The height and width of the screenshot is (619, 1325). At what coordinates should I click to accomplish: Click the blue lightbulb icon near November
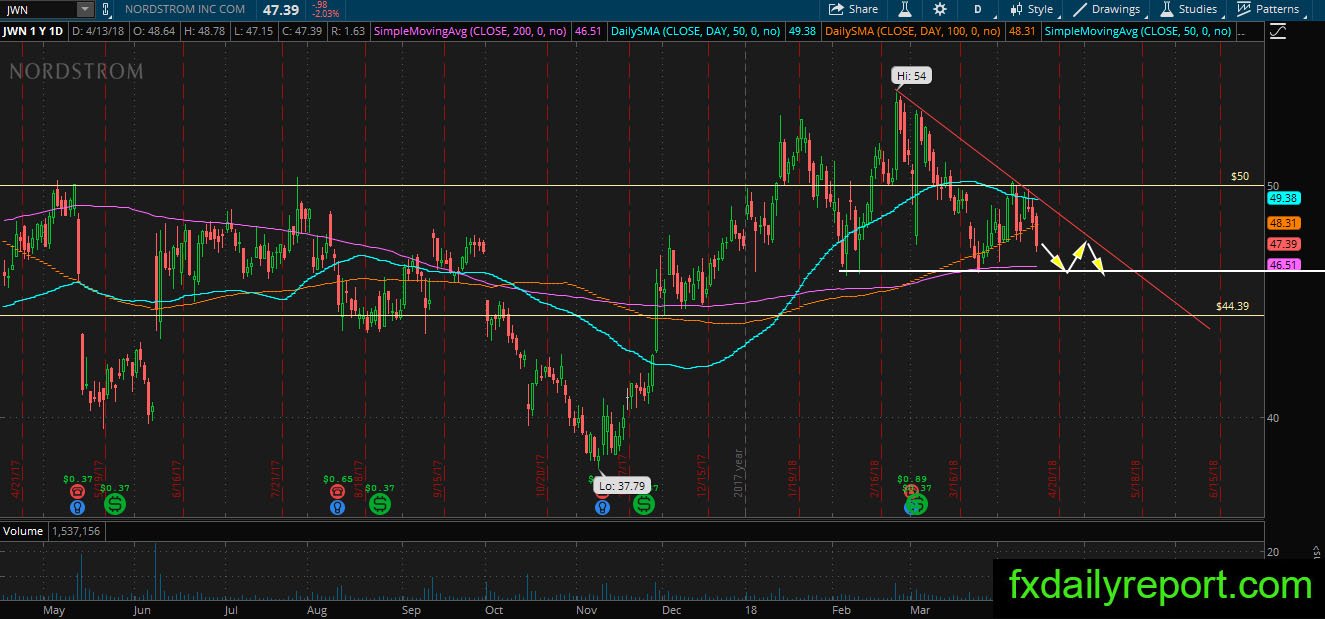pos(602,507)
